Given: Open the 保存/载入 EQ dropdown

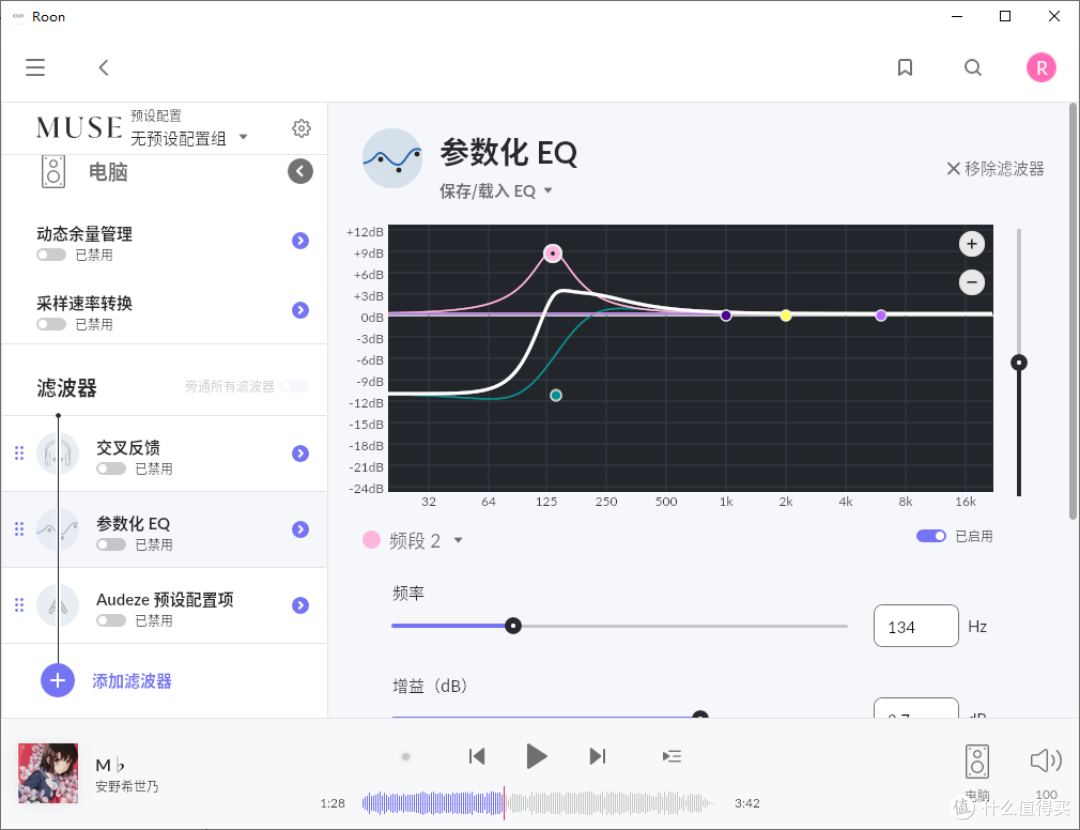Looking at the screenshot, I should click(x=497, y=190).
